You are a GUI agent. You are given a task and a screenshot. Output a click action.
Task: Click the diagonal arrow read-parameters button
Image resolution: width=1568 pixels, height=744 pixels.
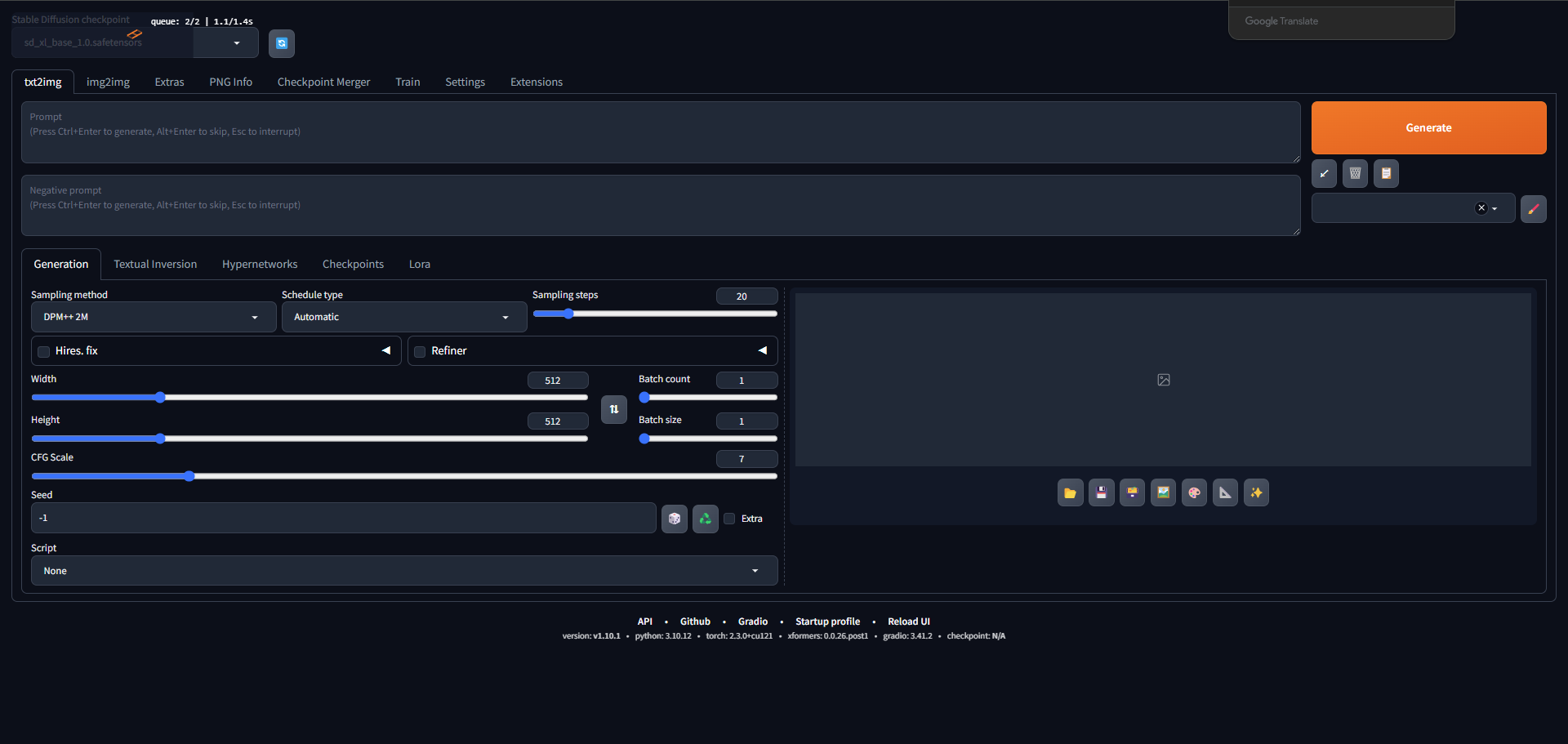pyautogui.click(x=1324, y=173)
